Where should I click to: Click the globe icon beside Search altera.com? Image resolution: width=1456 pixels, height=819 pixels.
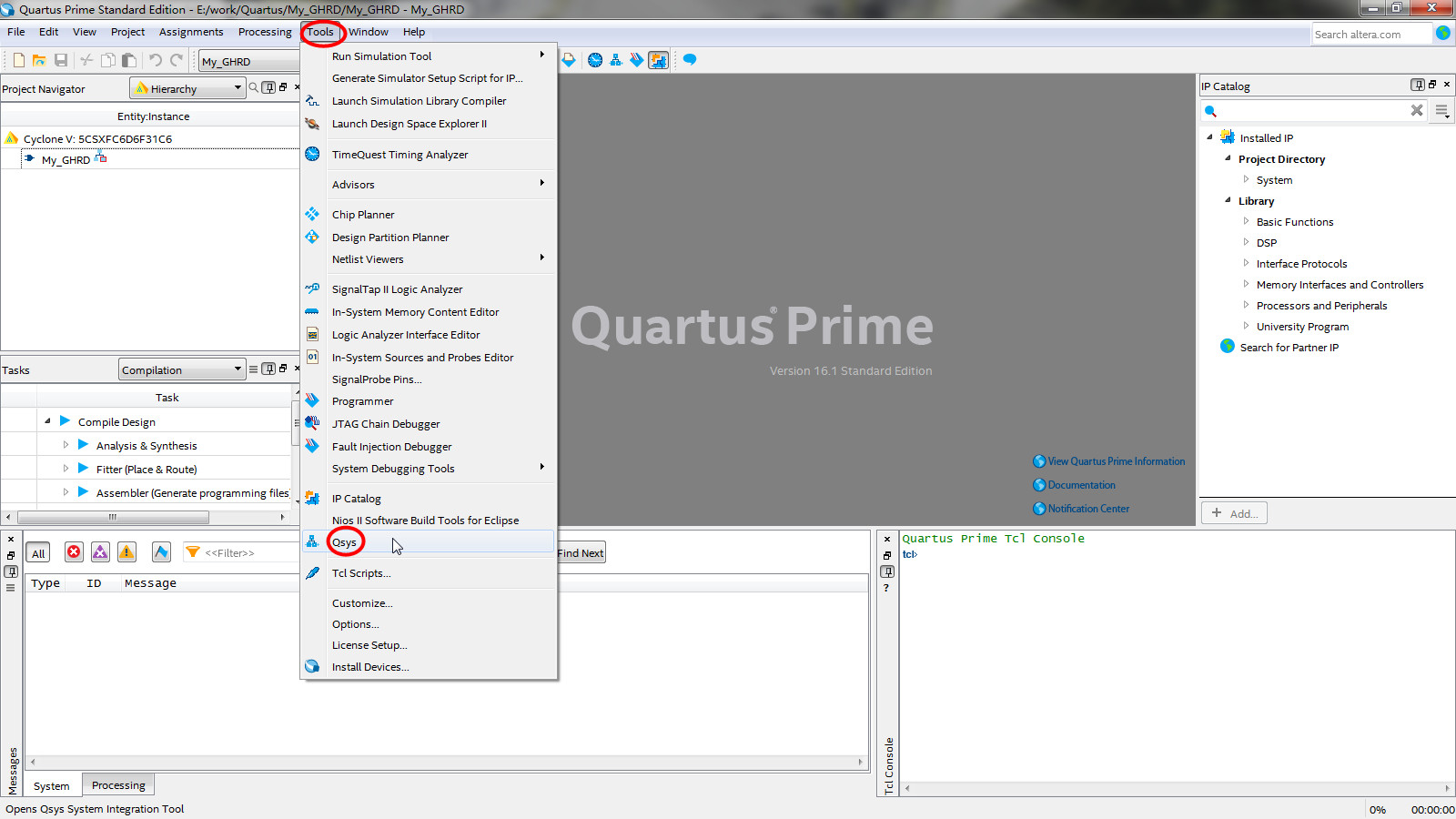[1443, 33]
